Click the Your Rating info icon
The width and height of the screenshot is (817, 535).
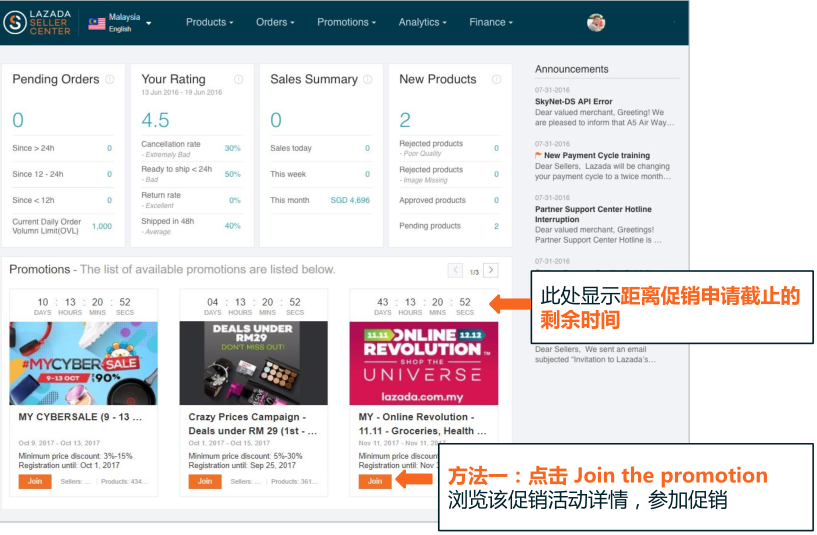point(239,79)
